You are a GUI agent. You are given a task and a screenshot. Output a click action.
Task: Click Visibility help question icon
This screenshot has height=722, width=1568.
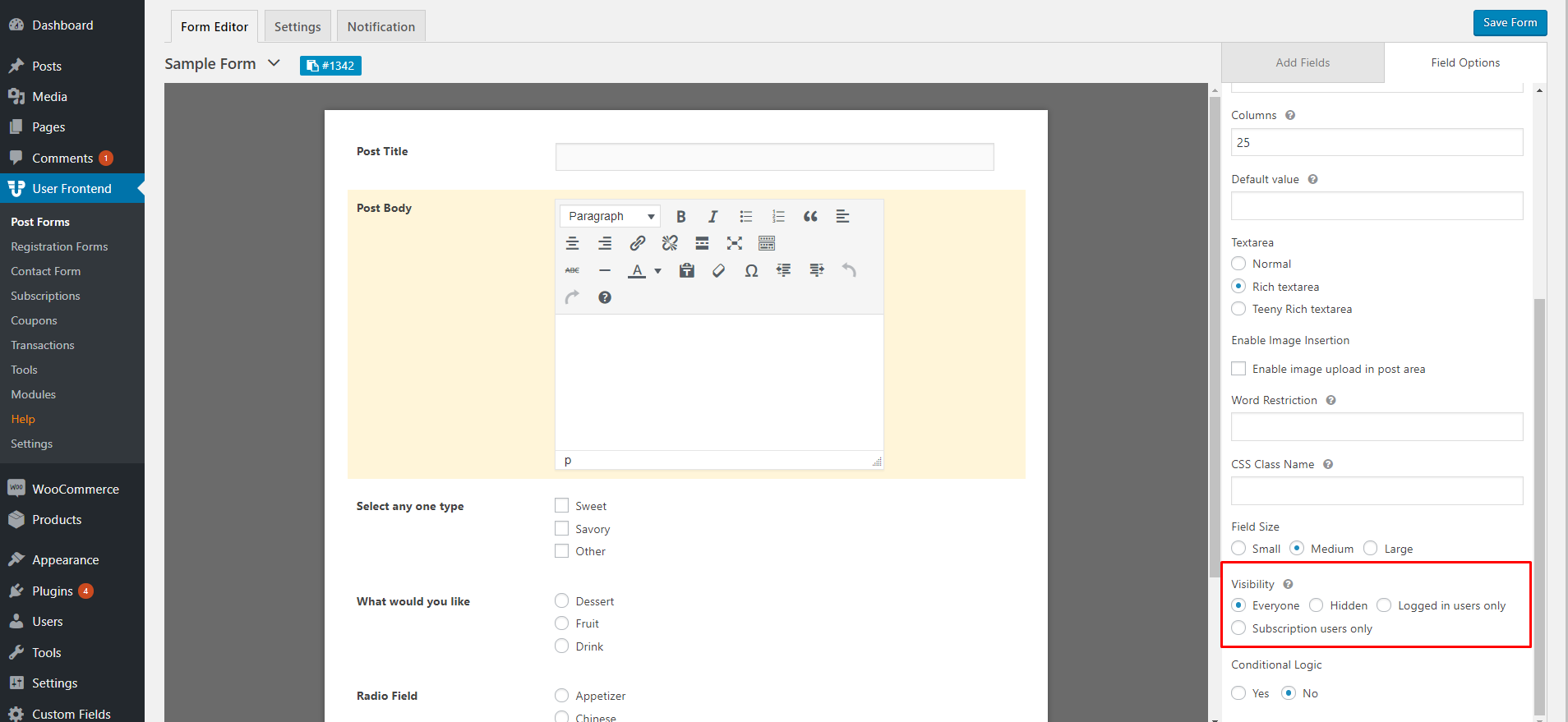pyautogui.click(x=1288, y=584)
